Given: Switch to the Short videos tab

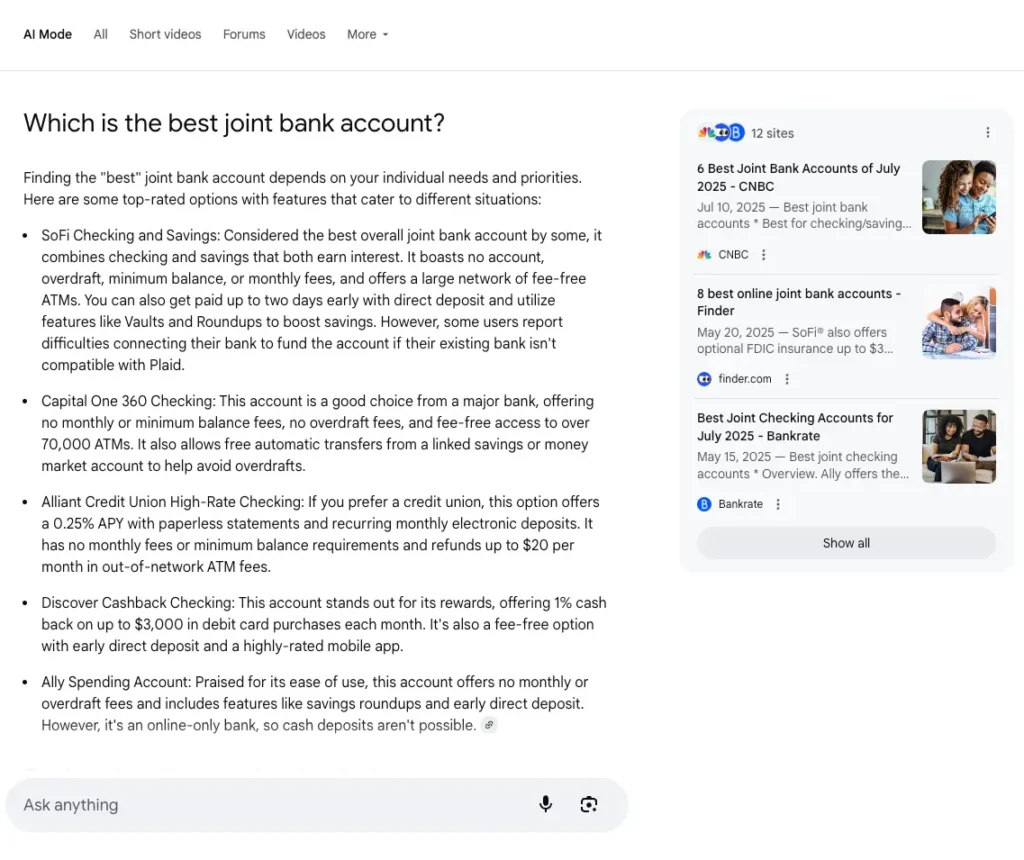Looking at the screenshot, I should [x=165, y=35].
